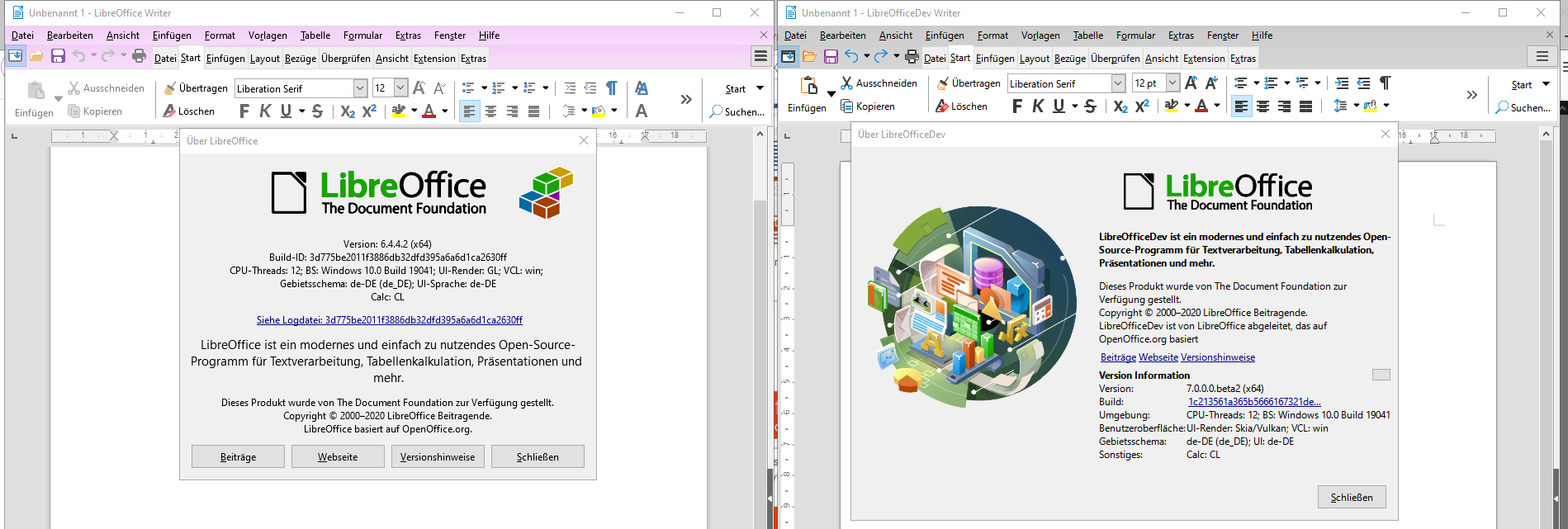Increase font size in right LibreOfficeDev window

(x=1191, y=83)
